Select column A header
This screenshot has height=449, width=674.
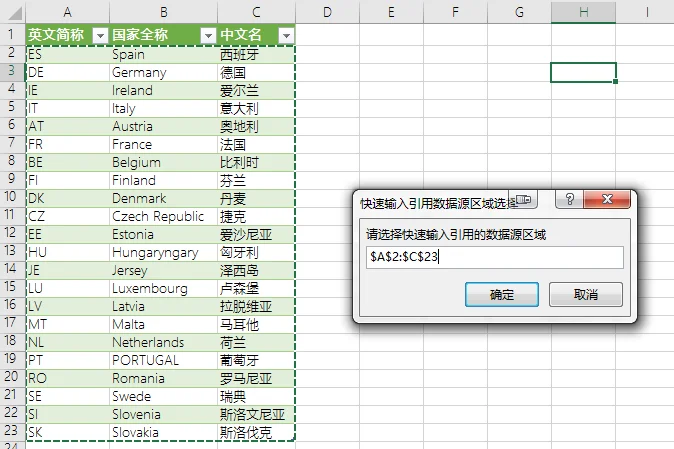click(x=67, y=12)
